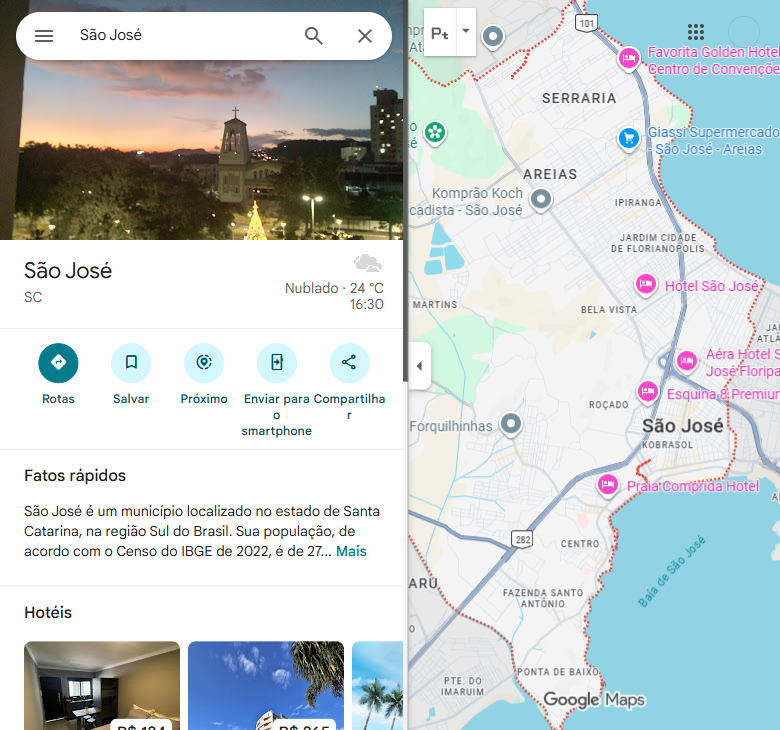Click the KOBRASOL neighborhood label
Screen dimensions: 780x730
[x=667, y=445]
